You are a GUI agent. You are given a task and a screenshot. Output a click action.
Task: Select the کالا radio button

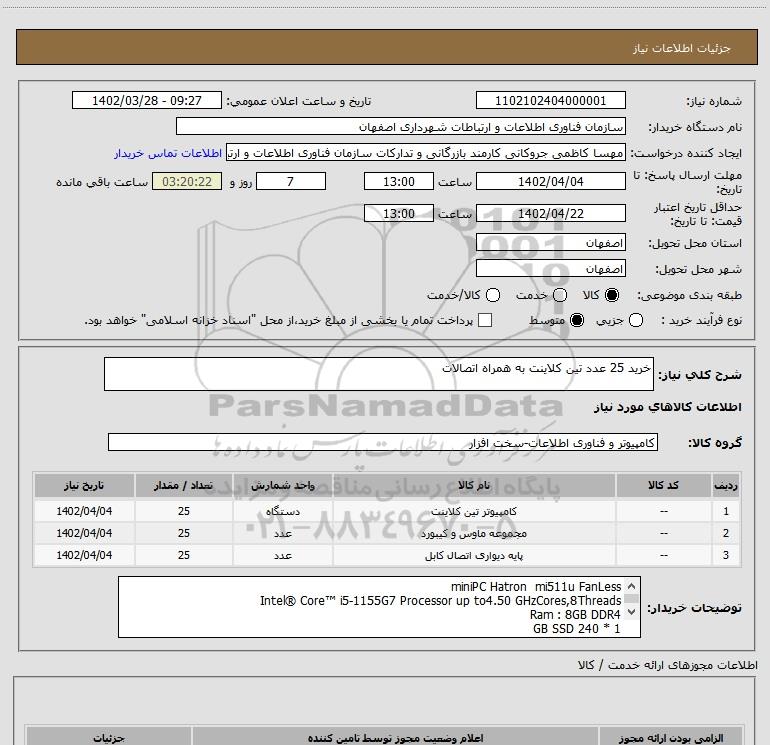tap(612, 295)
